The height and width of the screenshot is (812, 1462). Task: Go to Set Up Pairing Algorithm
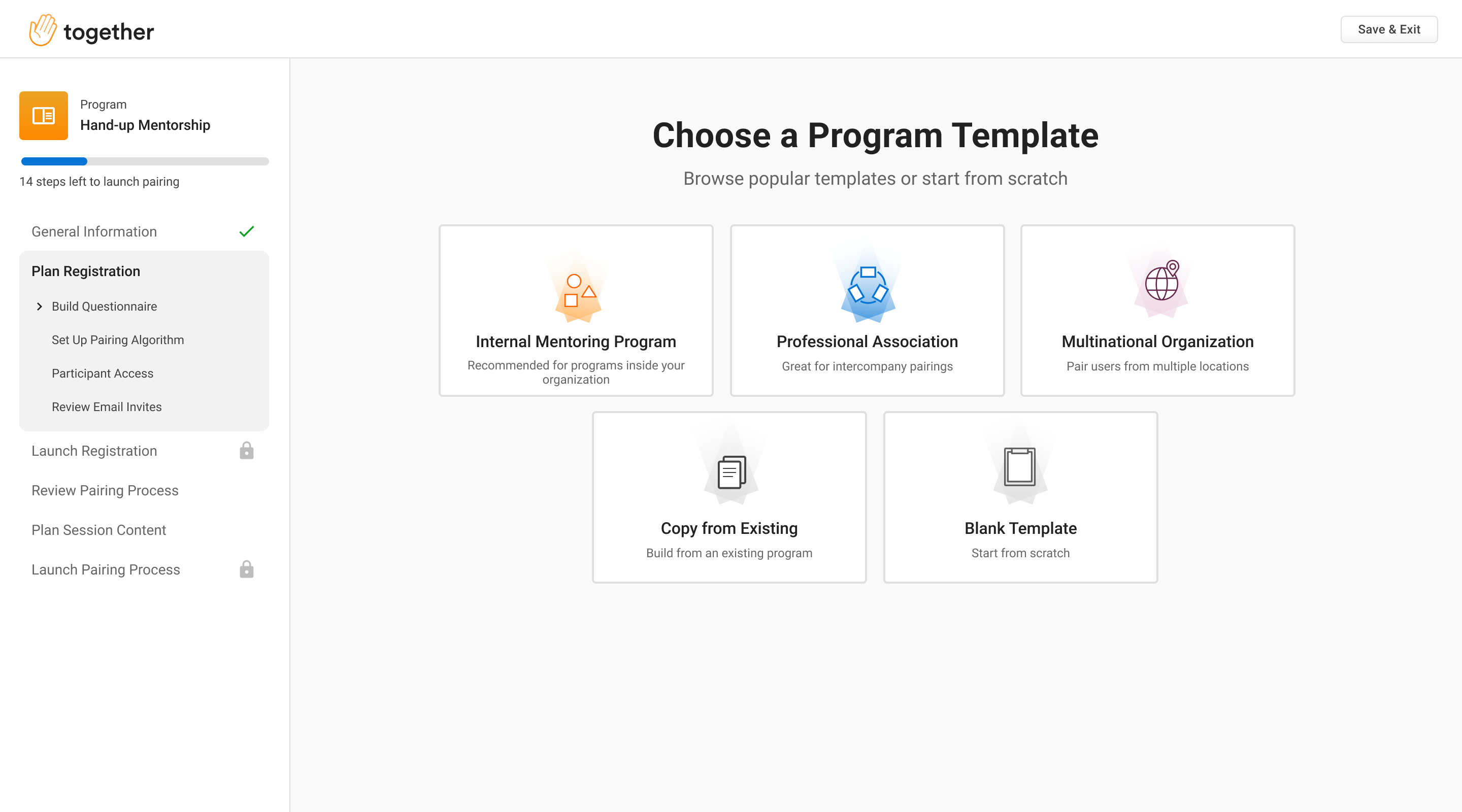point(117,340)
